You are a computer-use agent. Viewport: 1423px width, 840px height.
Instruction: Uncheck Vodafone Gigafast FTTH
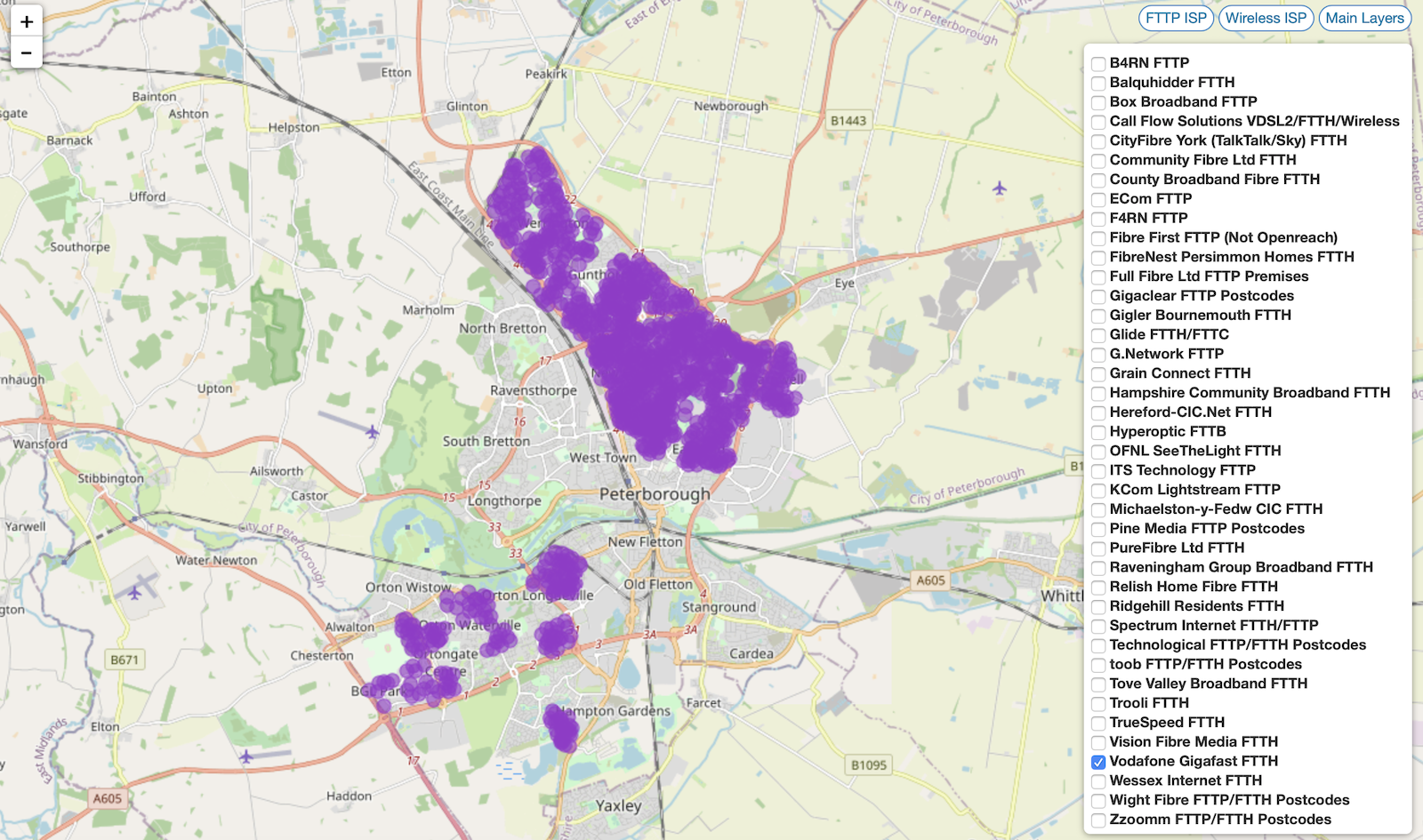tap(1098, 763)
